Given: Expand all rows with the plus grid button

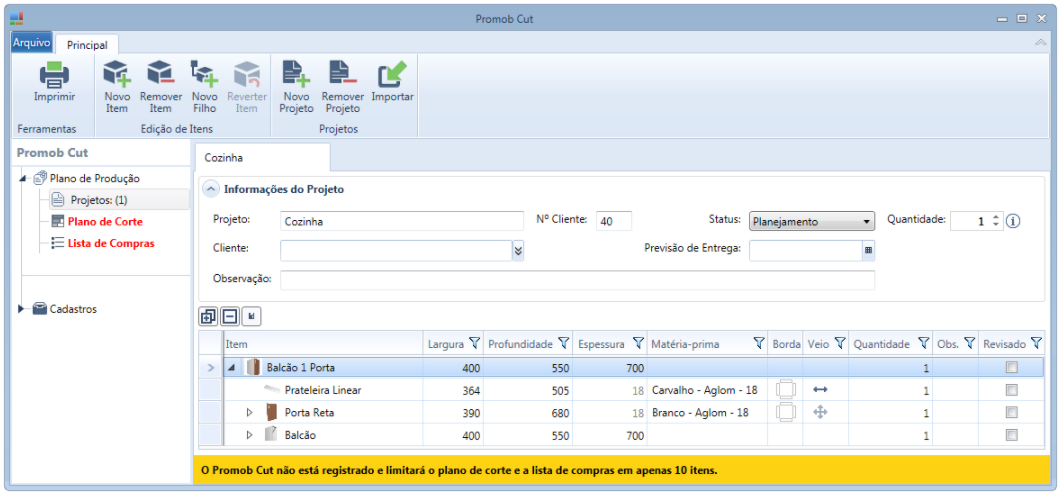Looking at the screenshot, I should (x=209, y=316).
